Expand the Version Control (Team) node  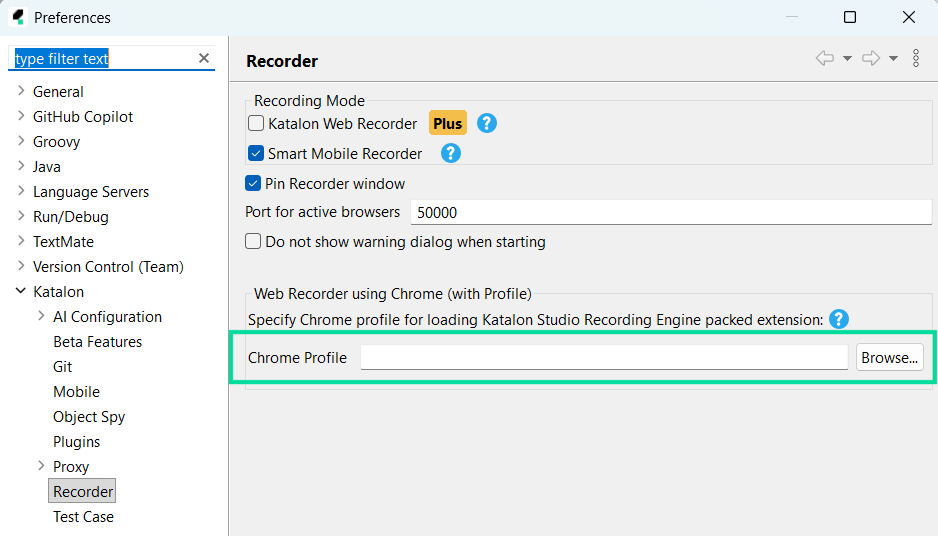coord(21,266)
